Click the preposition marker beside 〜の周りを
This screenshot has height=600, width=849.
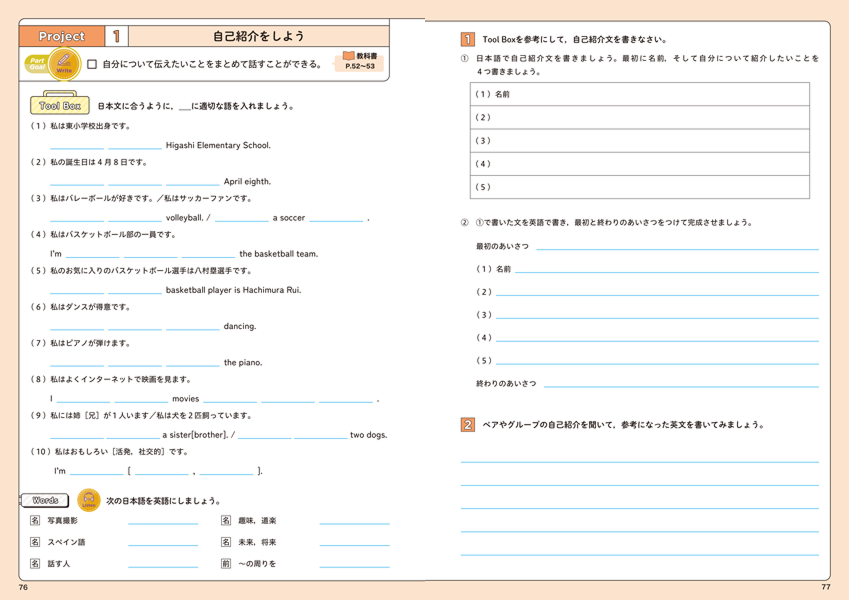[x=226, y=564]
